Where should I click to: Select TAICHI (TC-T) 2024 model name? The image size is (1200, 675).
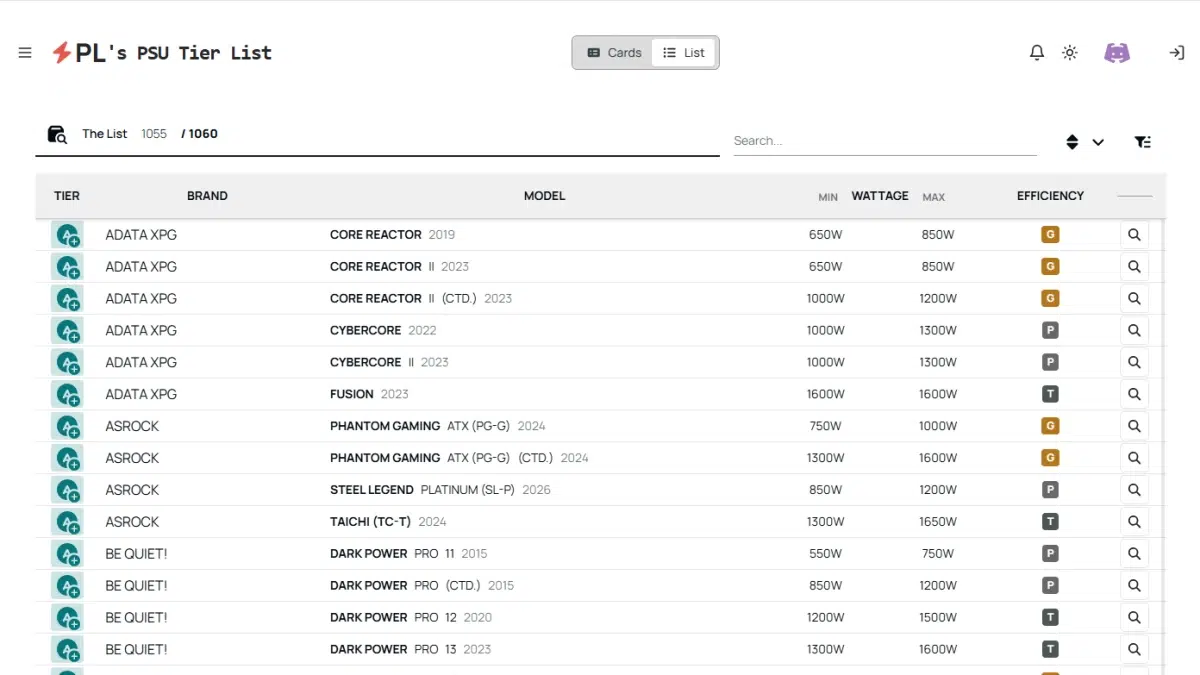click(x=388, y=522)
